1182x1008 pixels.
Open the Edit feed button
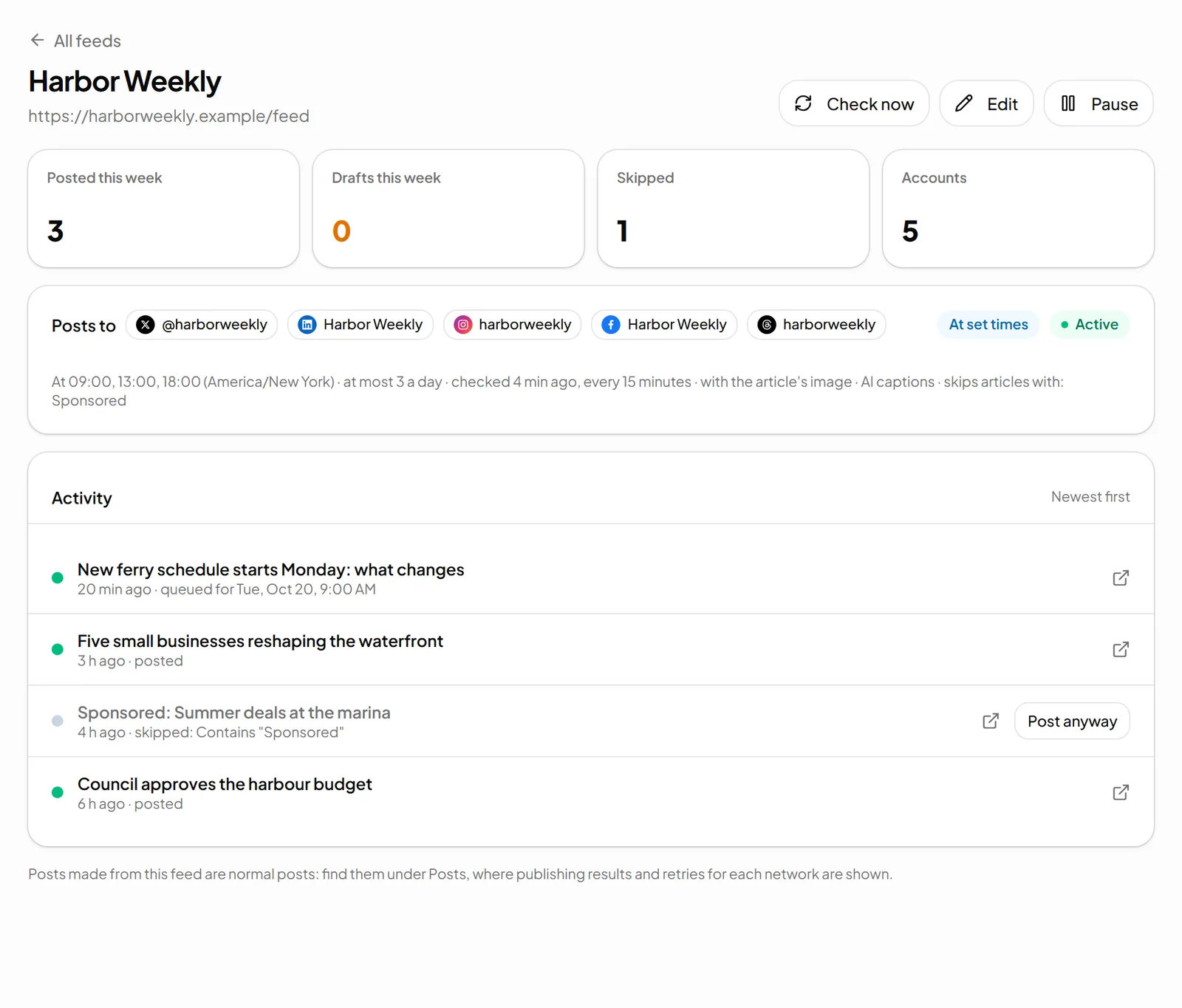coord(986,103)
